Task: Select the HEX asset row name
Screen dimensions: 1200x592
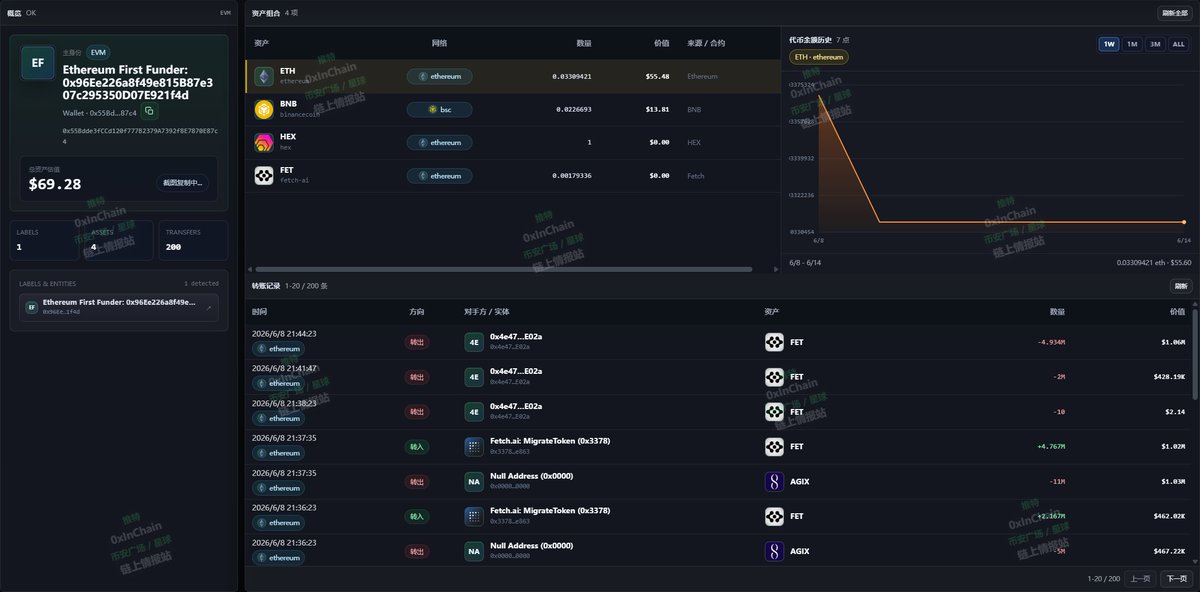Action: (287, 137)
